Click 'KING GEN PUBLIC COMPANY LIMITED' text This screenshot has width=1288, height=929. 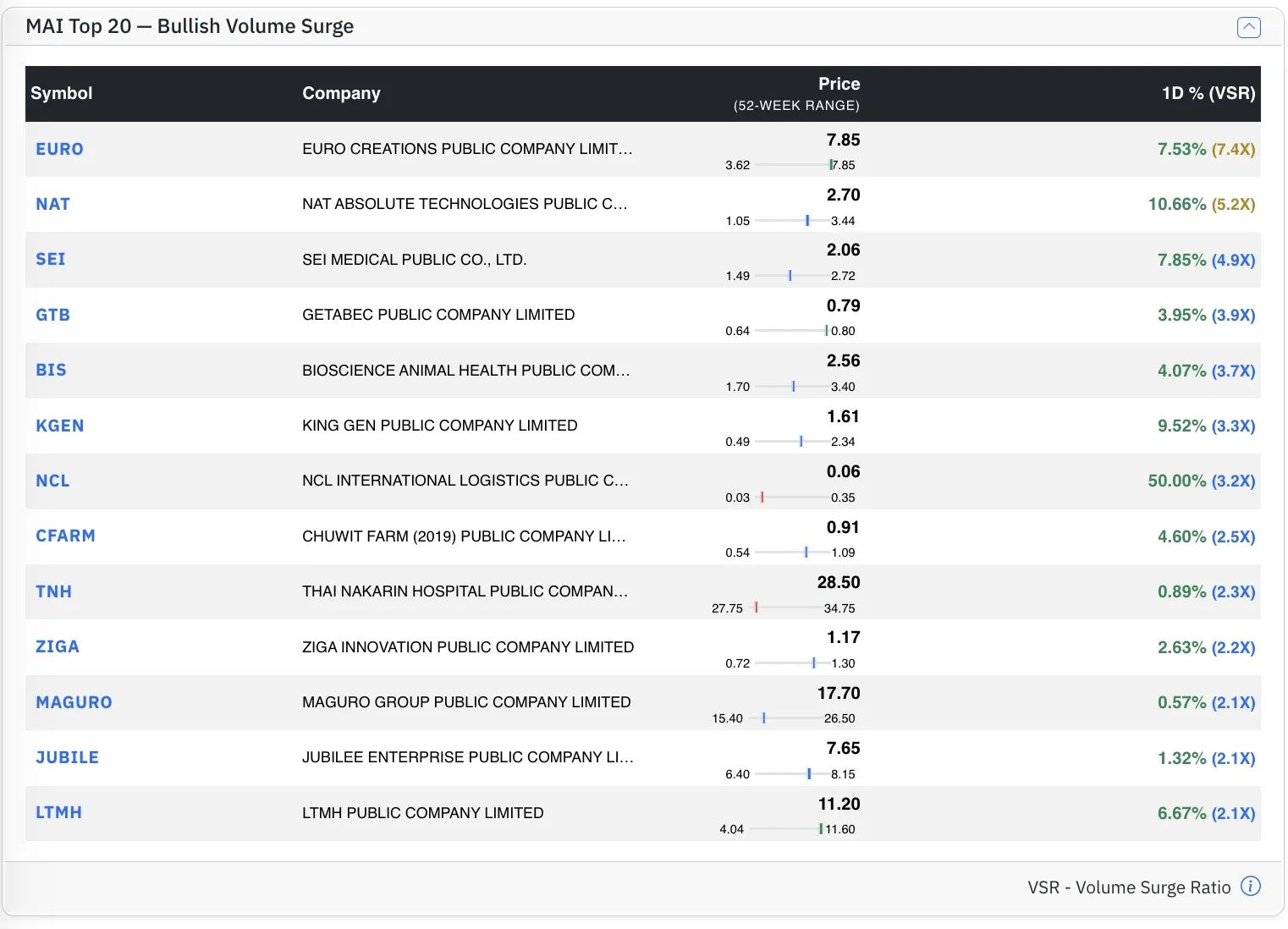point(440,426)
